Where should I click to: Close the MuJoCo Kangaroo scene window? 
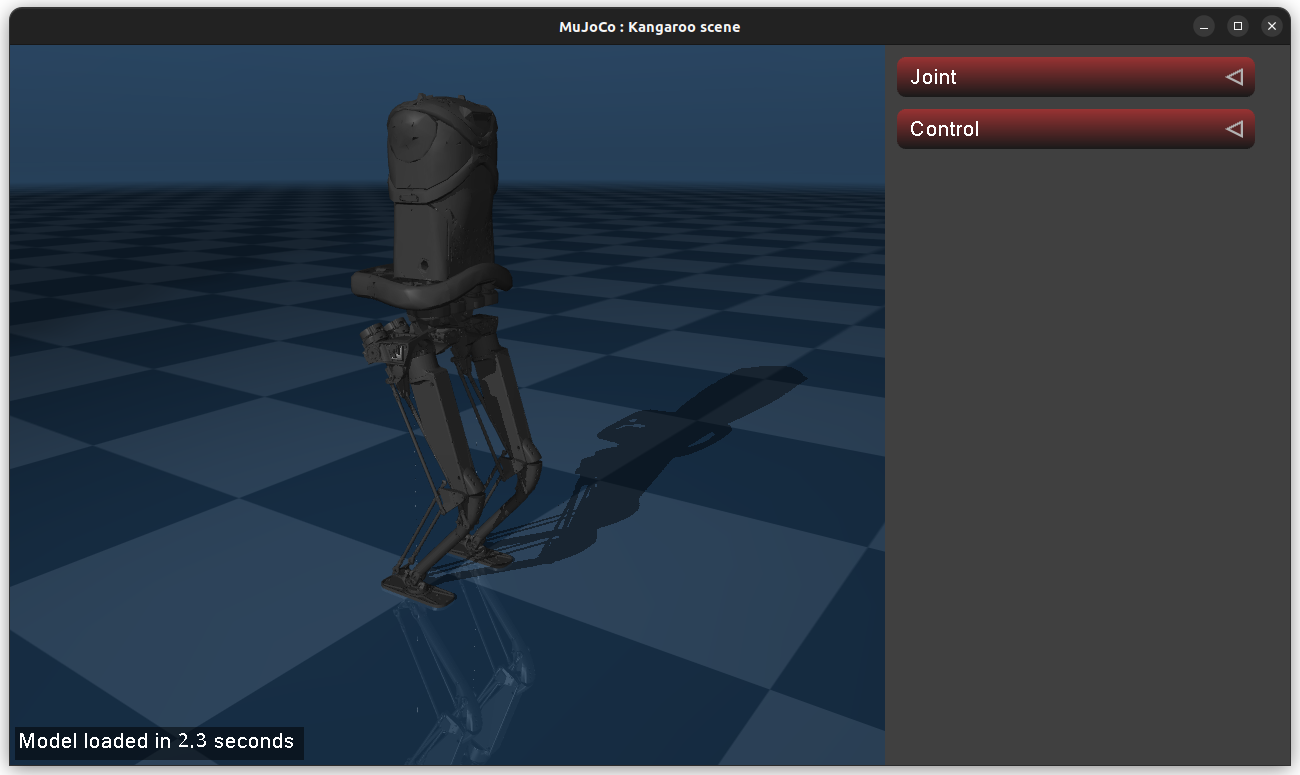[1271, 26]
